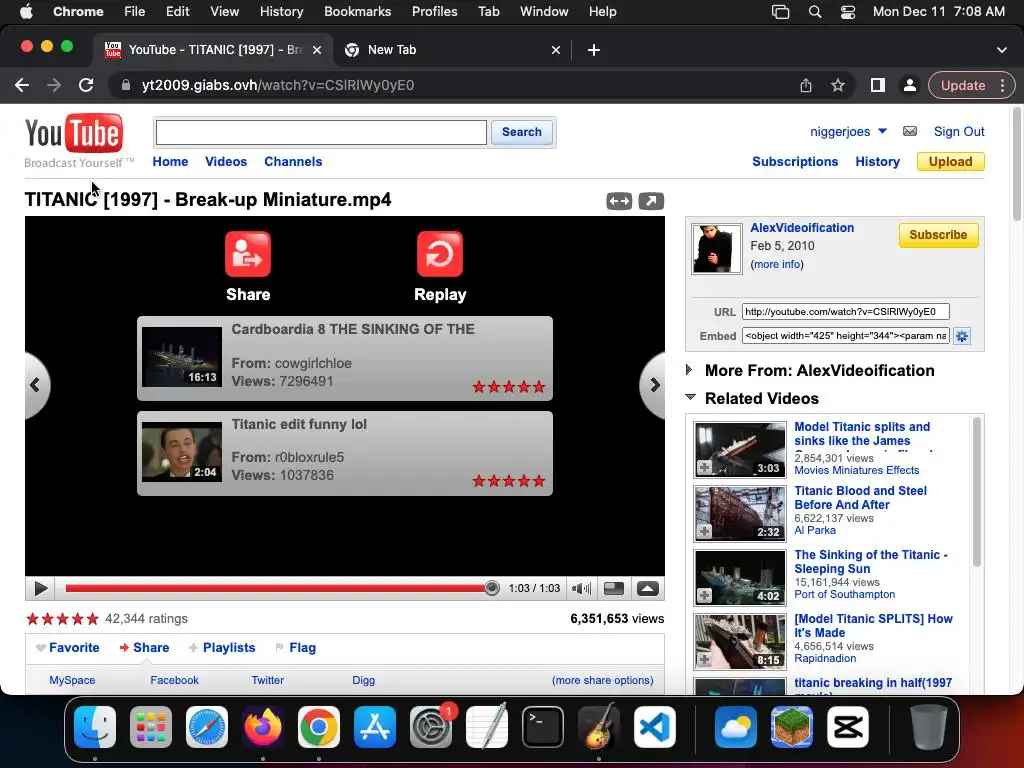Open the inbox envelope icon

910,131
